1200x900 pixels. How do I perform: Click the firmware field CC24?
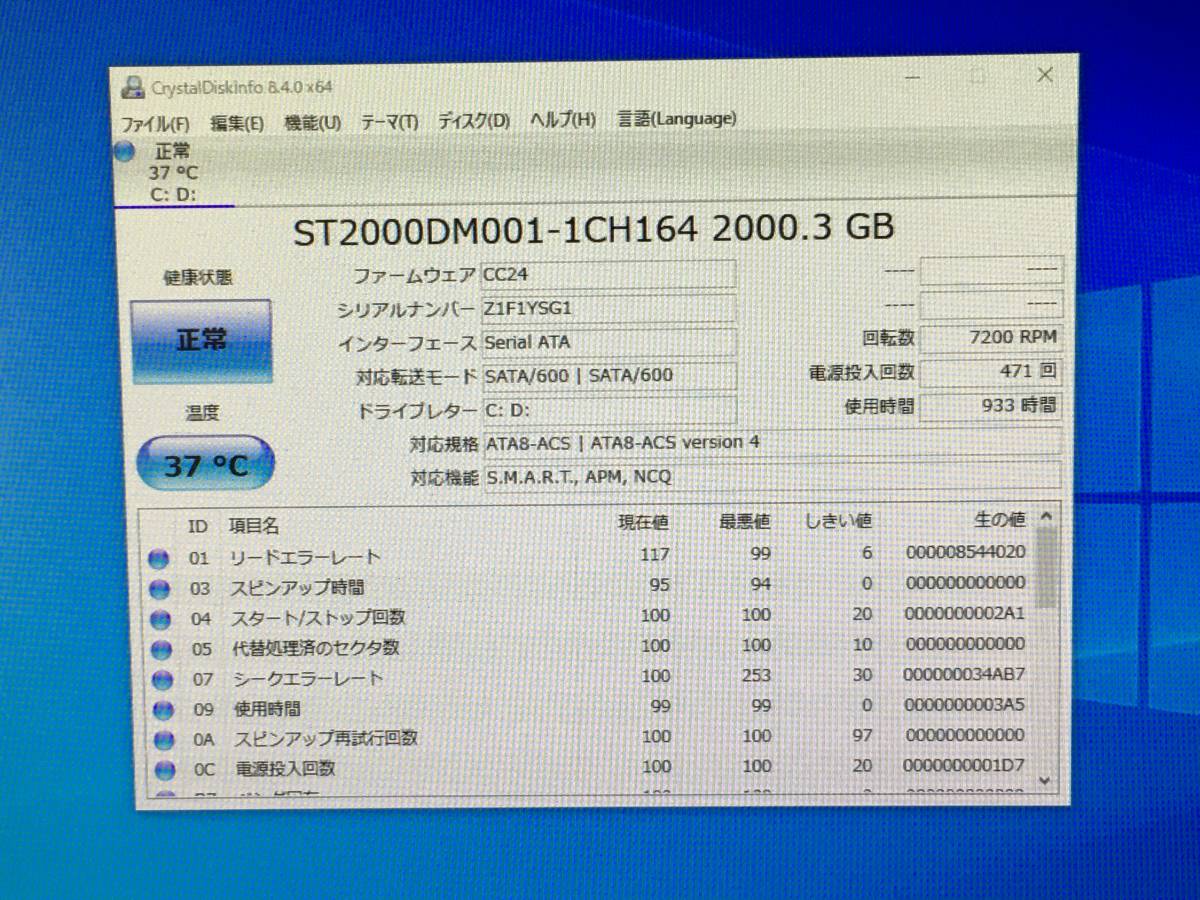pos(608,274)
